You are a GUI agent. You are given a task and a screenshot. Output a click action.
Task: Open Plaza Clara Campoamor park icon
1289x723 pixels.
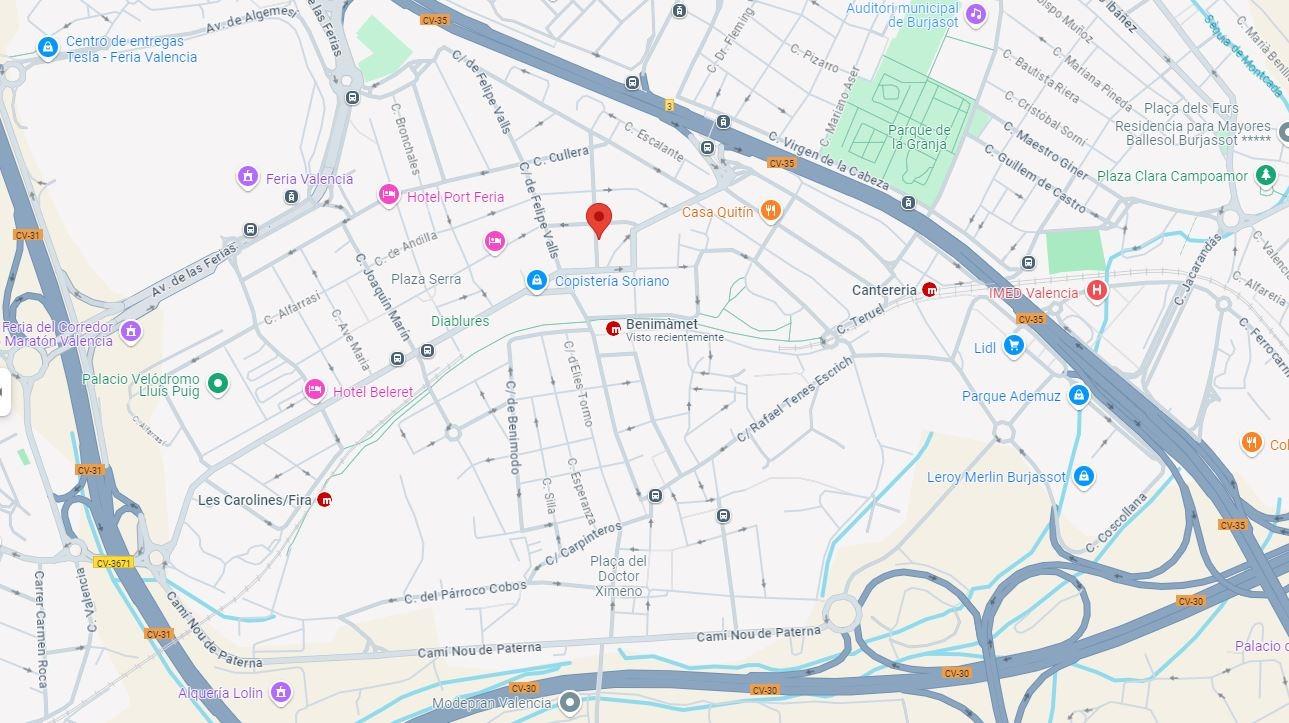pos(1267,175)
